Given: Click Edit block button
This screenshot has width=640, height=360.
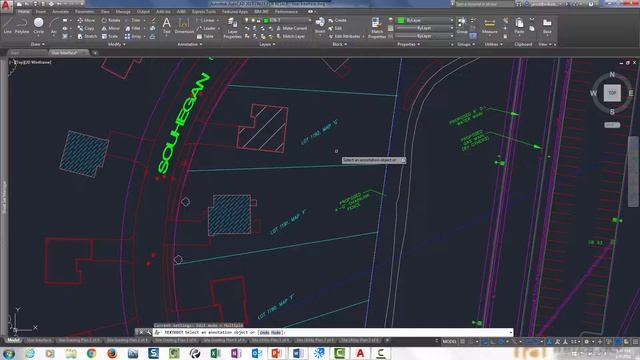Looking at the screenshot, I should coord(335,28).
